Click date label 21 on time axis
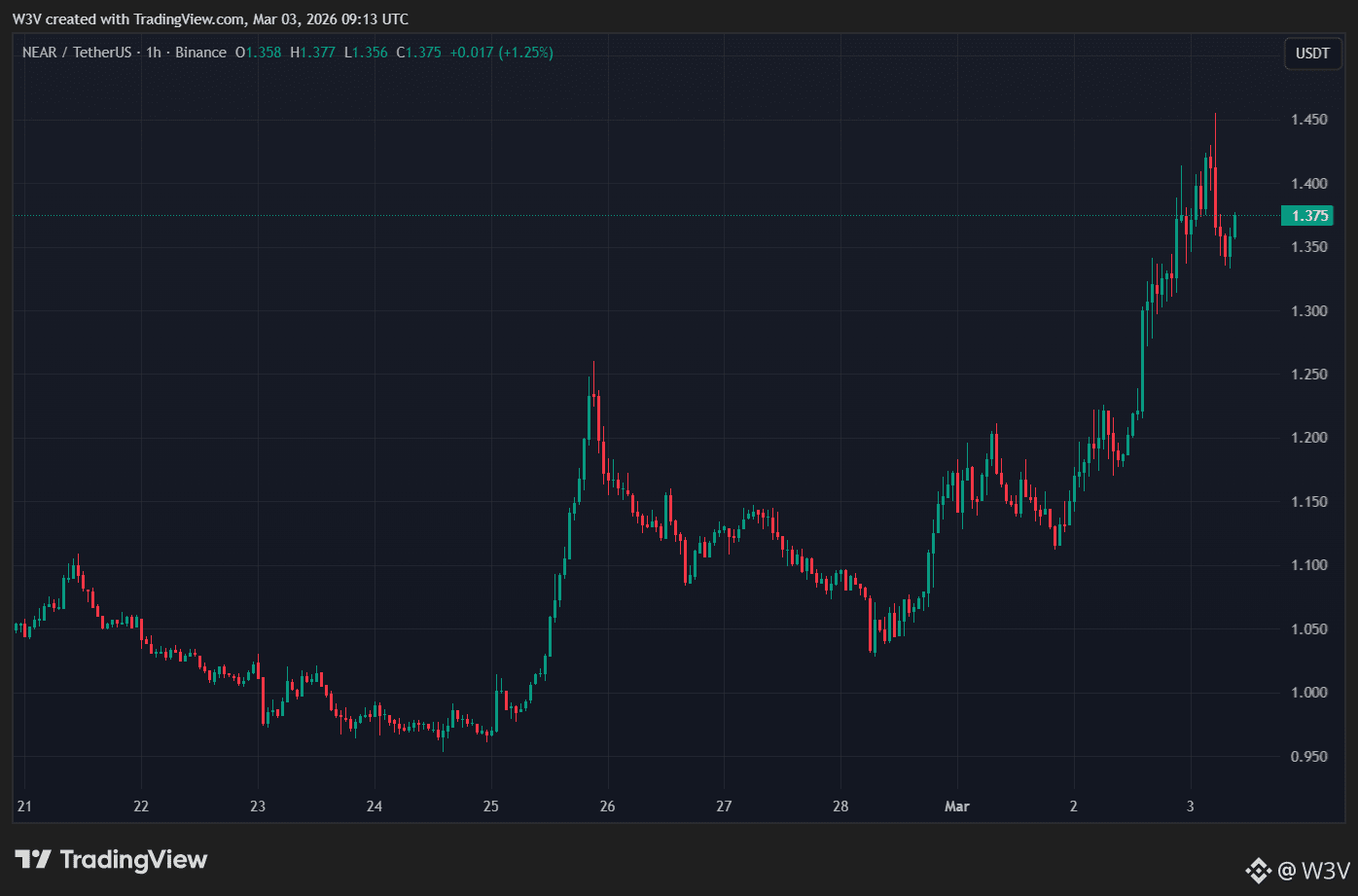The height and width of the screenshot is (896, 1358). [24, 806]
